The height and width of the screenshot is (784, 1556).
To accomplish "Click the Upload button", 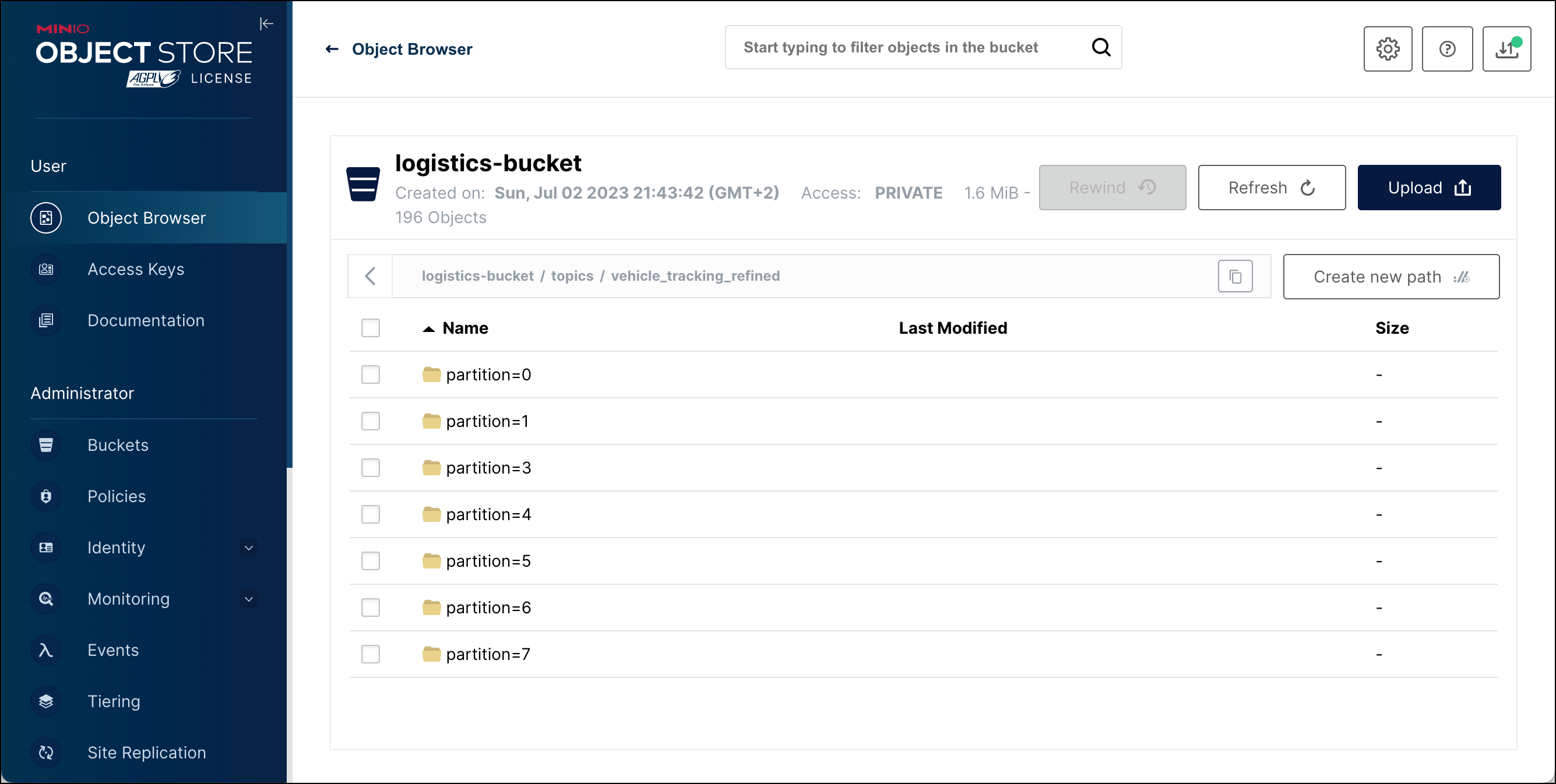I will point(1428,188).
